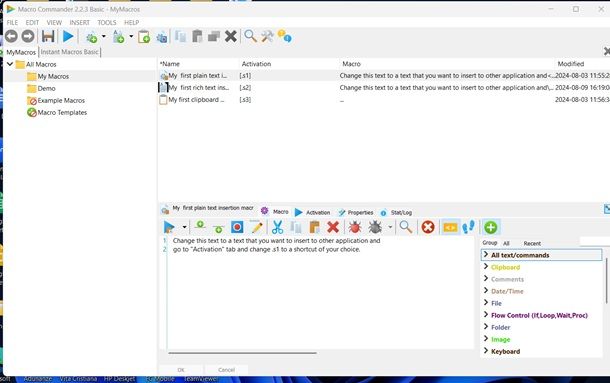The width and height of the screenshot is (610, 383).
Task: Open the EDIT menu
Action: coord(32,23)
